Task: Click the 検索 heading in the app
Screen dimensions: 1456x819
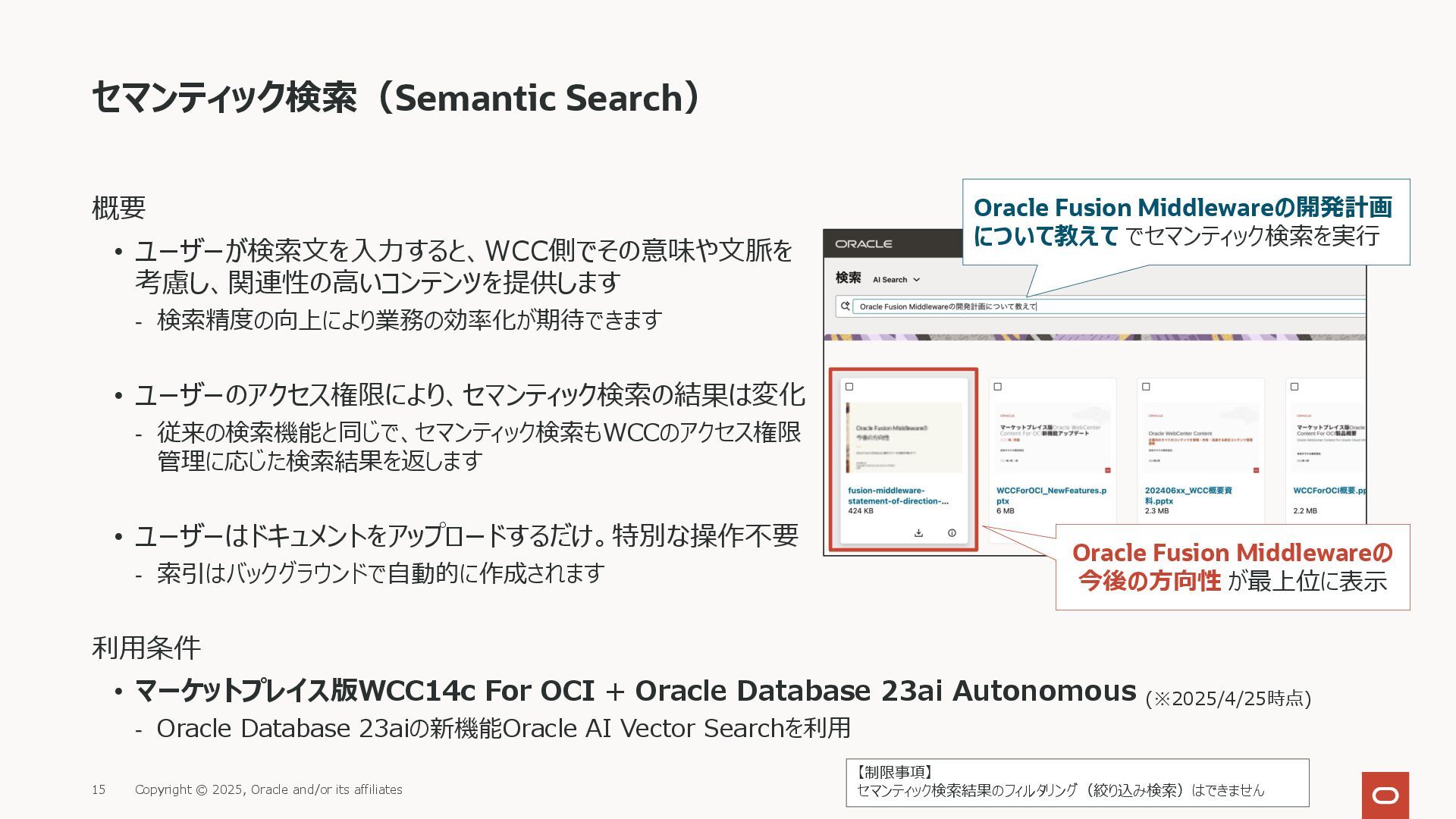Action: (x=848, y=278)
